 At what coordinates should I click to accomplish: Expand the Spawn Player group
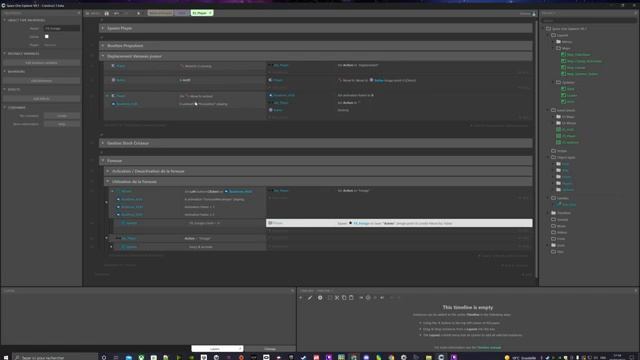click(x=103, y=28)
